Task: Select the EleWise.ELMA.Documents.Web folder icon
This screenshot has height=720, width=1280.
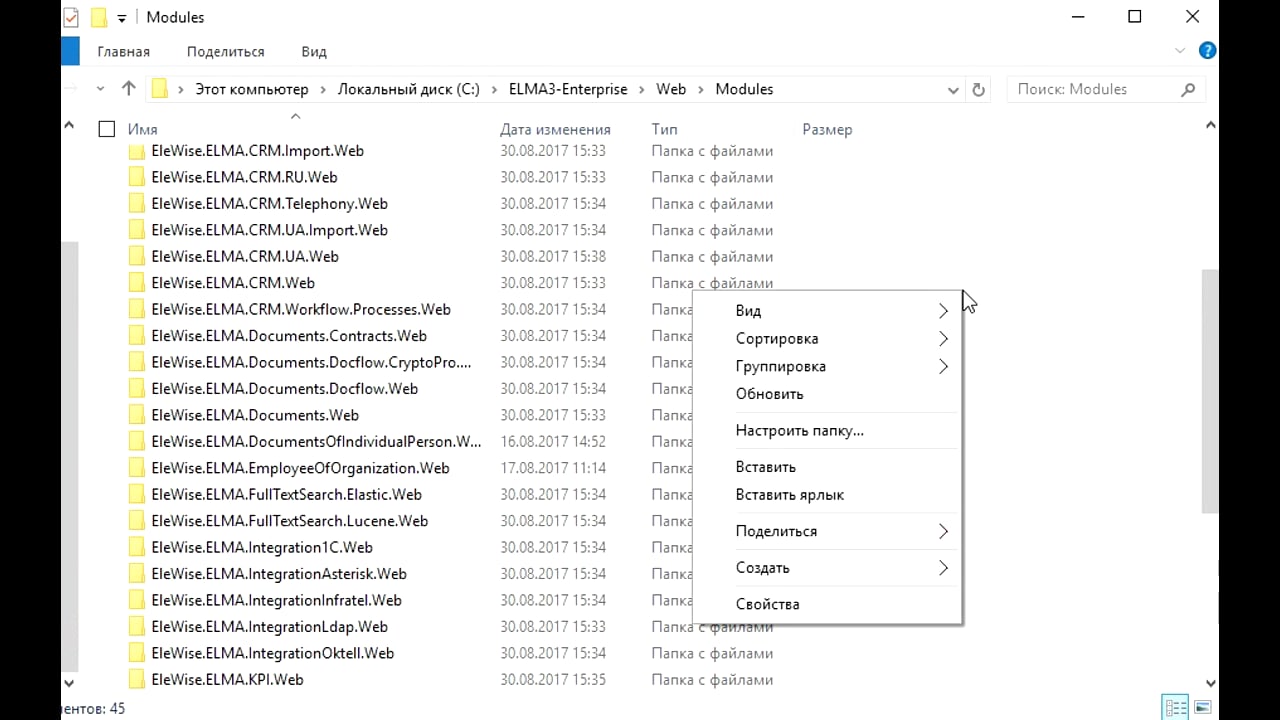Action: 136,415
